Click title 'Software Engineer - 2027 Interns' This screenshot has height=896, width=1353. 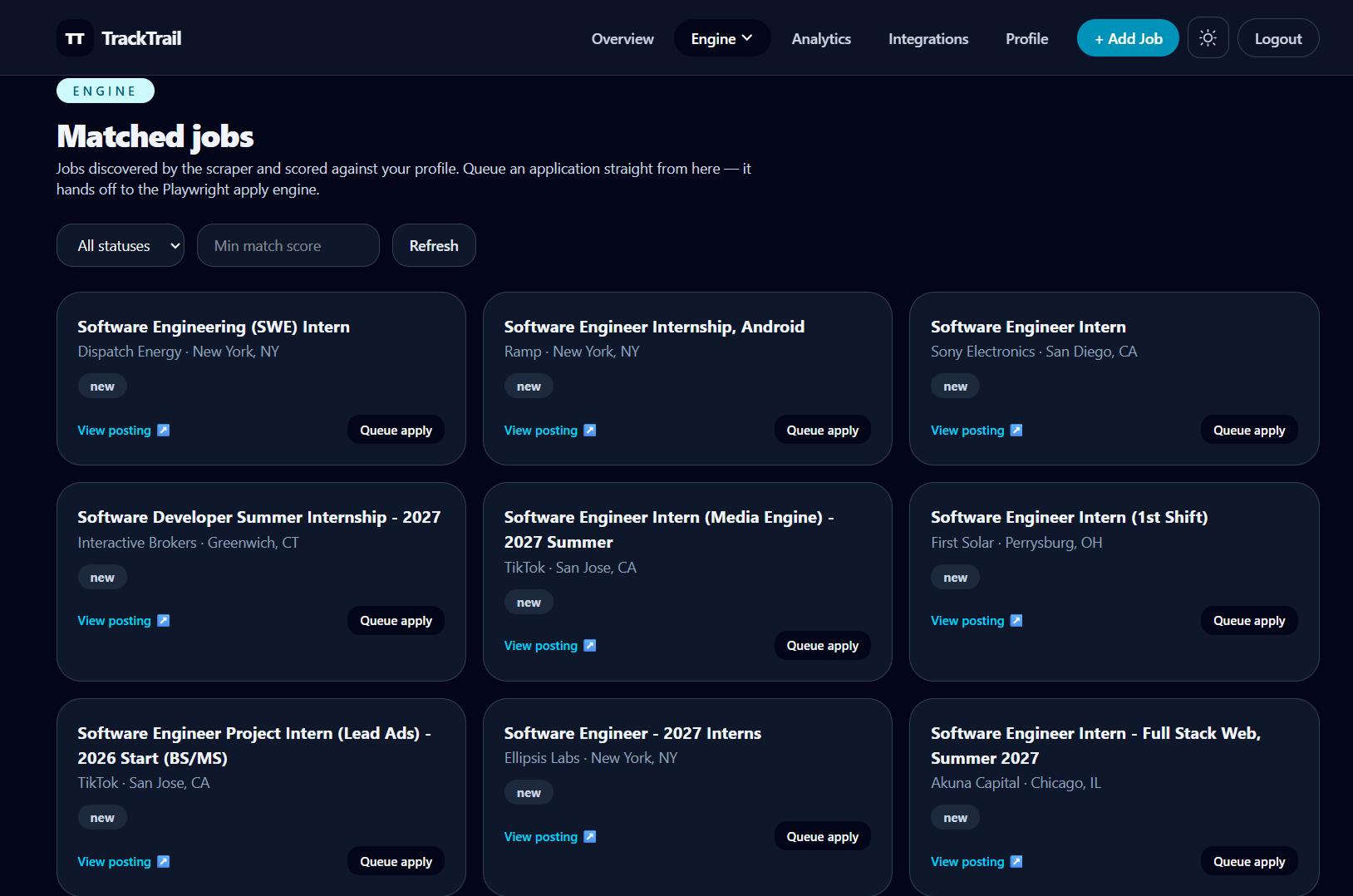pyautogui.click(x=632, y=733)
